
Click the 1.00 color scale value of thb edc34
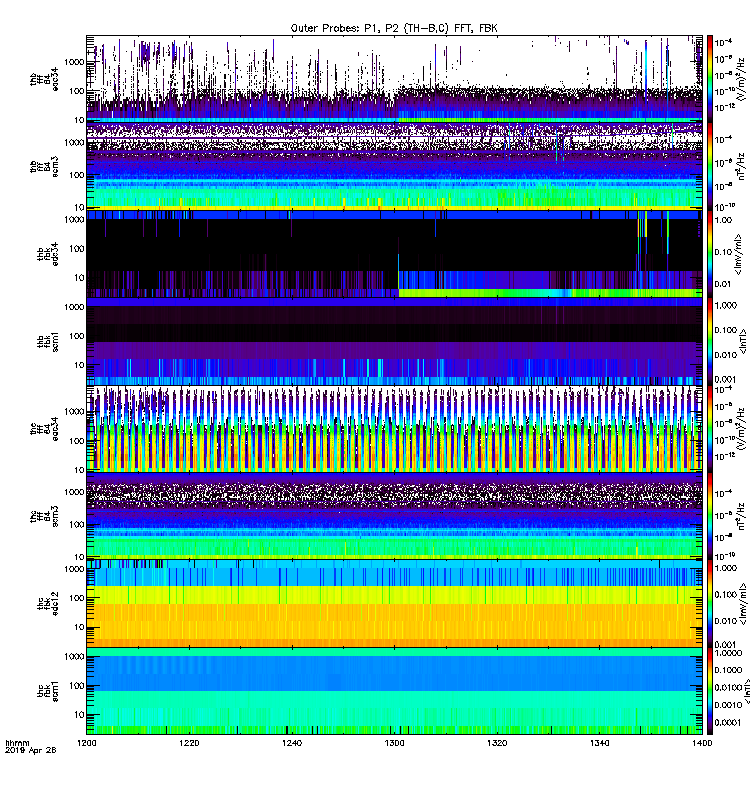[723, 220]
